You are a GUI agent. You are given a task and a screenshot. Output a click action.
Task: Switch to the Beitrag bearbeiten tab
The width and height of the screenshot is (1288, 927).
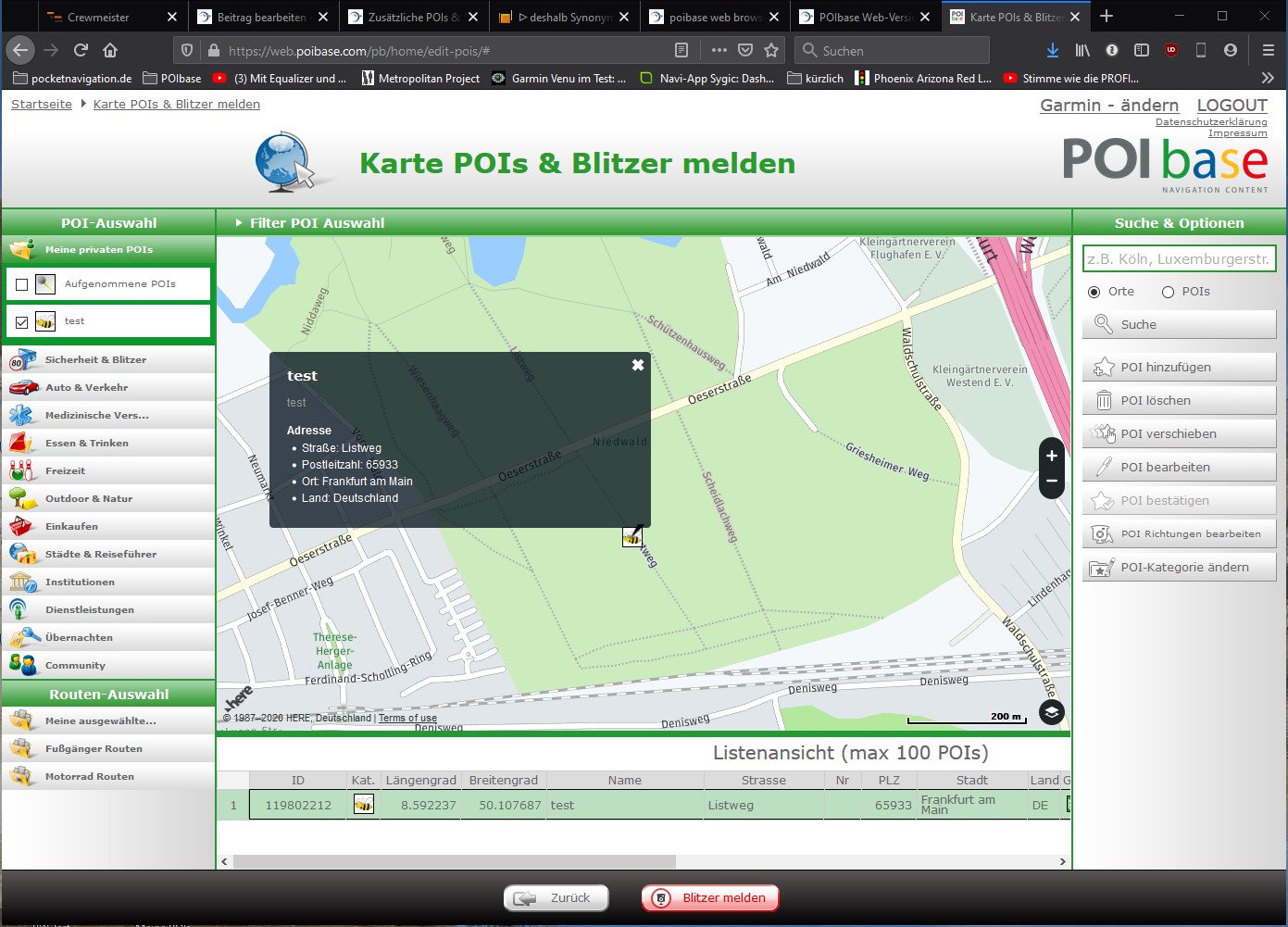point(261,17)
